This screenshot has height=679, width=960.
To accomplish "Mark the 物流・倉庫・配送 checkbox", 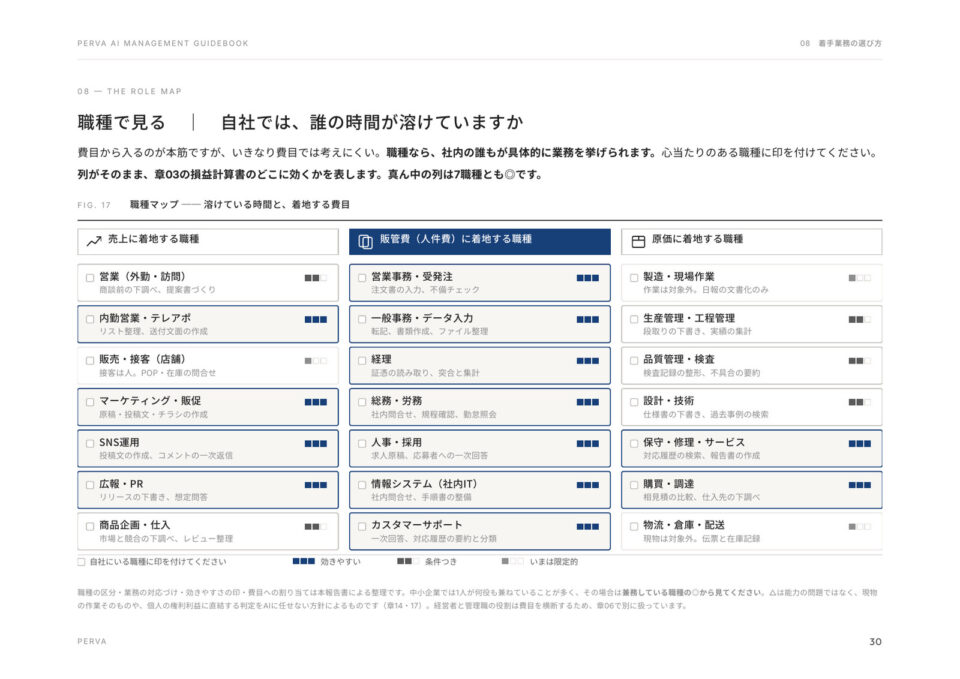I will [634, 526].
